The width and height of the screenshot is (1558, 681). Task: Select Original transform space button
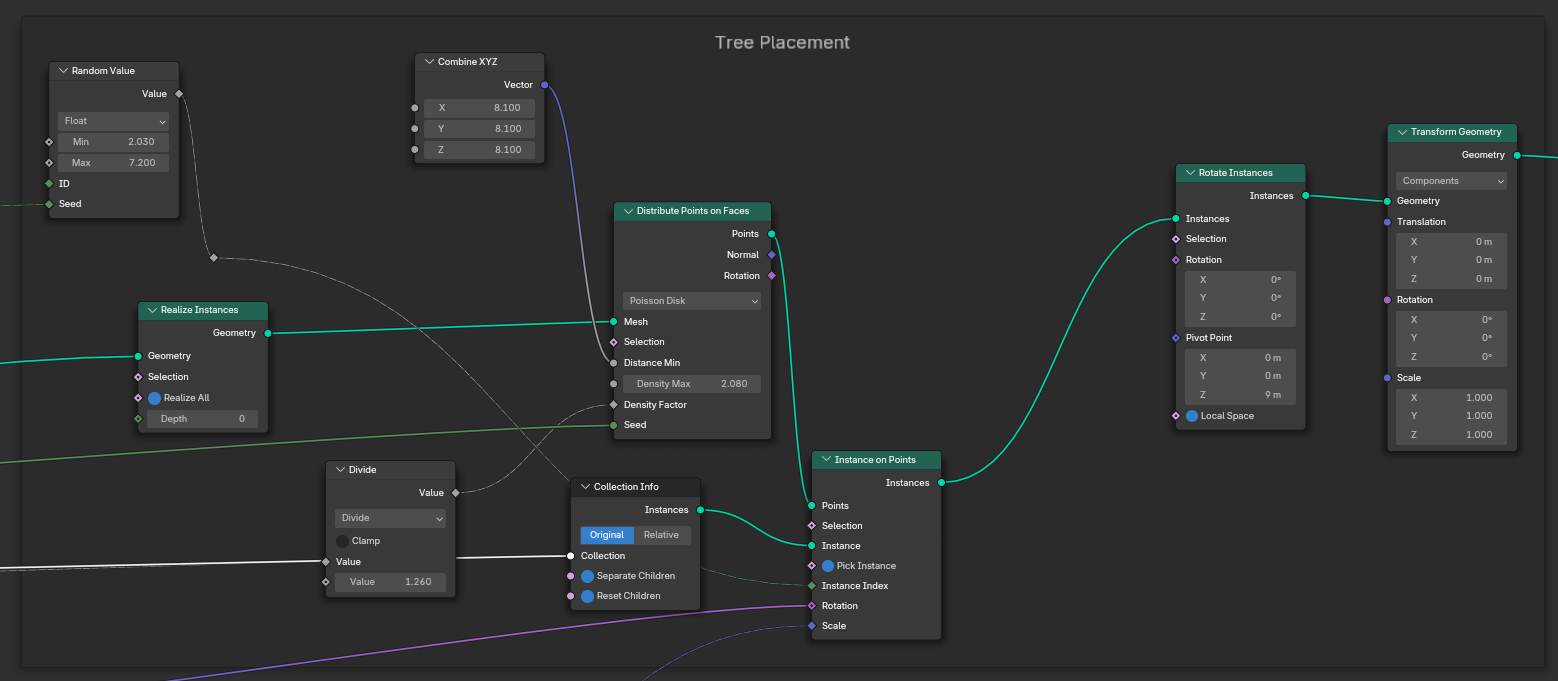point(607,535)
